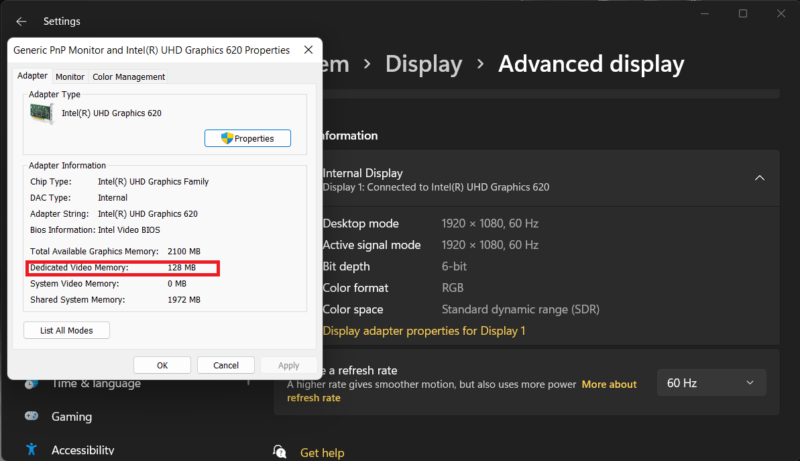
Task: Open the 60 Hz refresh rate dropdown
Action: click(711, 383)
